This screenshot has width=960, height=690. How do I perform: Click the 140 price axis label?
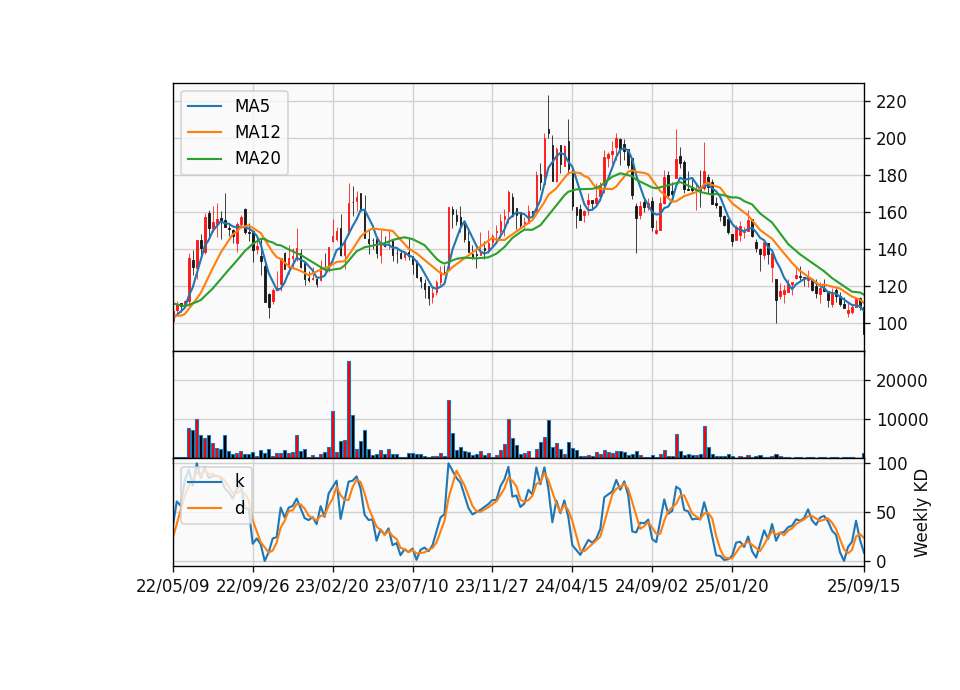(x=891, y=250)
